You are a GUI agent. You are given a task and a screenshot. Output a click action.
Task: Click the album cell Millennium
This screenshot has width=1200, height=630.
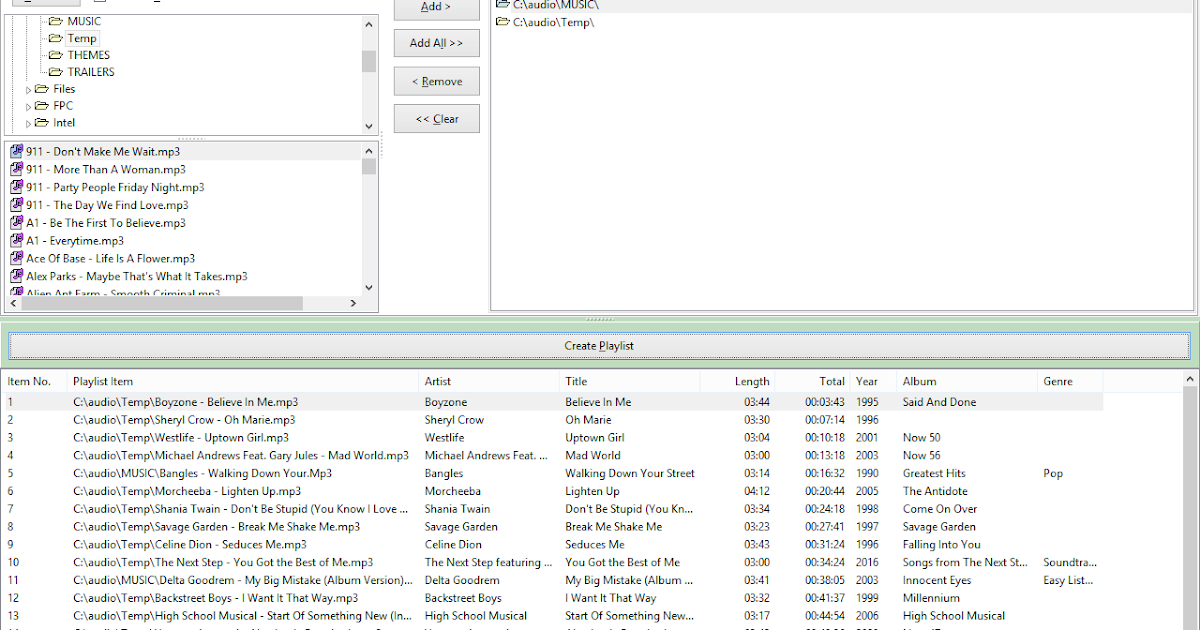pyautogui.click(x=931, y=598)
